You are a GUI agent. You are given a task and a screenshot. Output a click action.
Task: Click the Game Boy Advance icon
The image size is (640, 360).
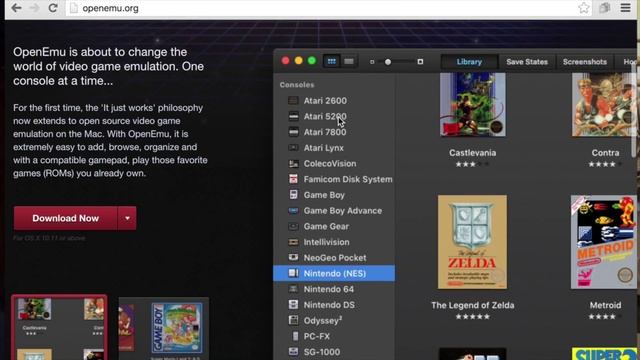click(293, 211)
